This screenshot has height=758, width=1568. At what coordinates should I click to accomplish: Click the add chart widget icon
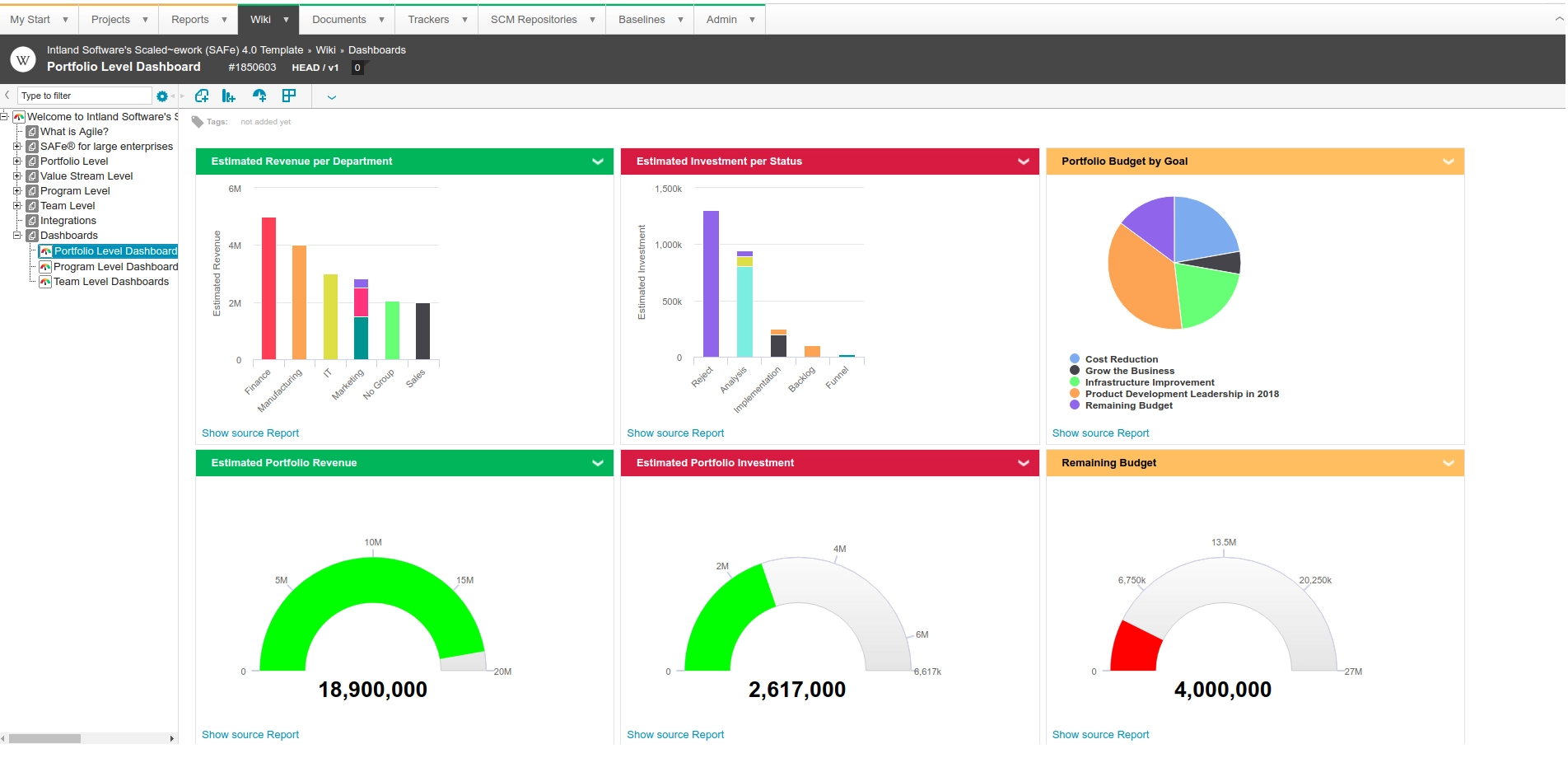(x=229, y=96)
